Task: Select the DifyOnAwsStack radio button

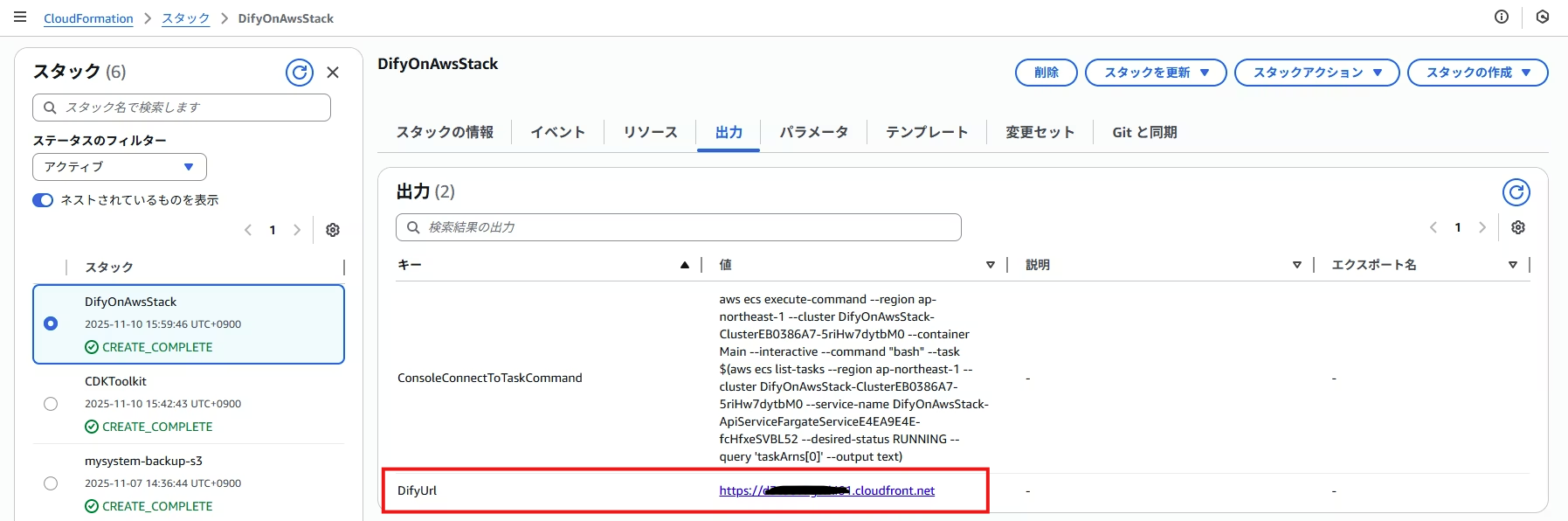Action: pyautogui.click(x=51, y=323)
